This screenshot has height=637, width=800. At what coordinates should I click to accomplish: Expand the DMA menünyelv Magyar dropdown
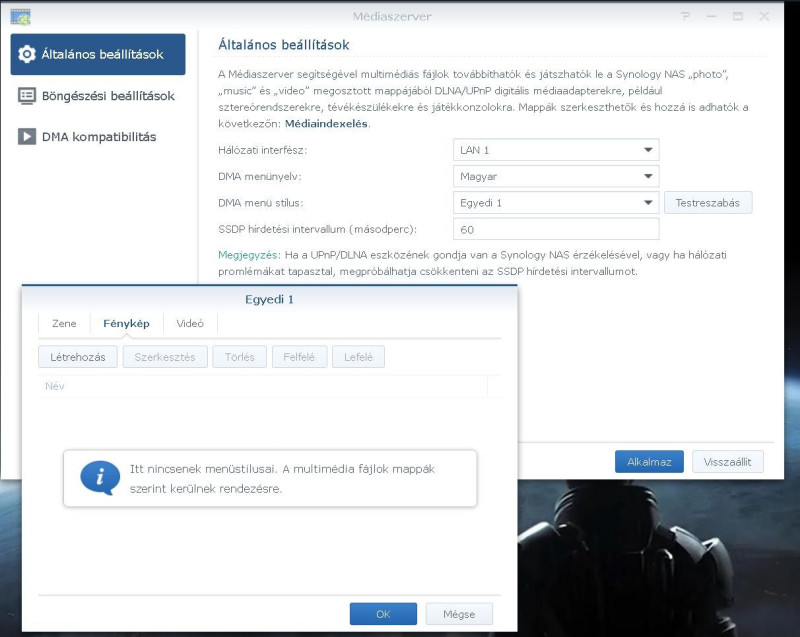[556, 176]
